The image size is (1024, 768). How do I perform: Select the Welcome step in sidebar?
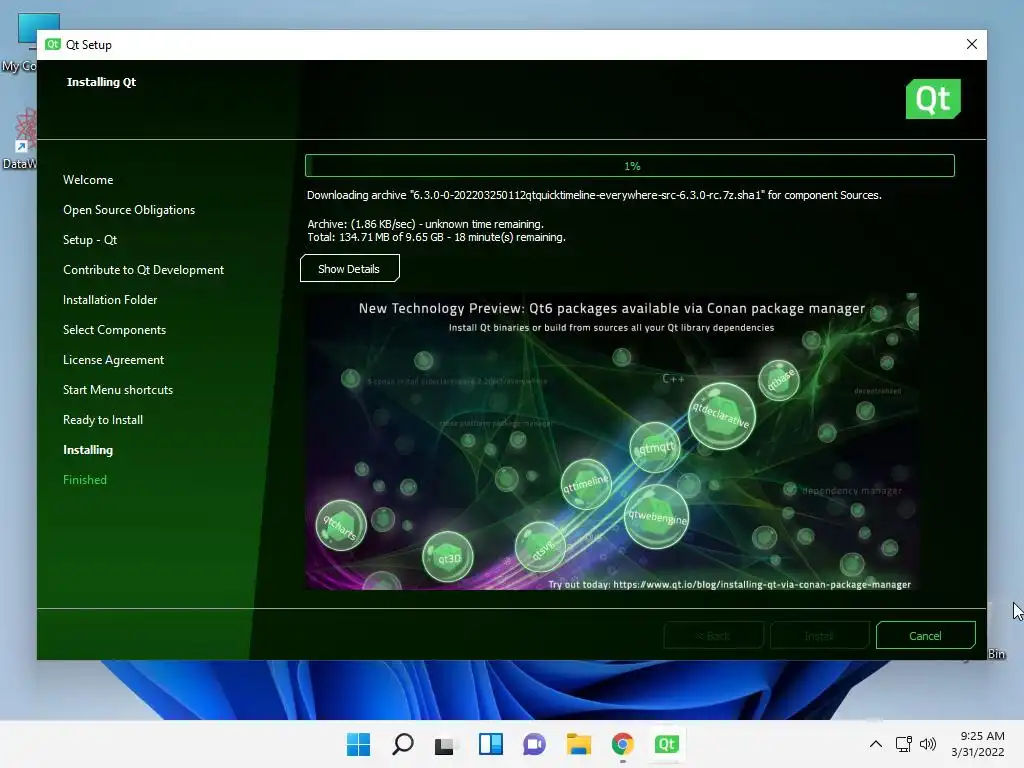[x=88, y=180]
